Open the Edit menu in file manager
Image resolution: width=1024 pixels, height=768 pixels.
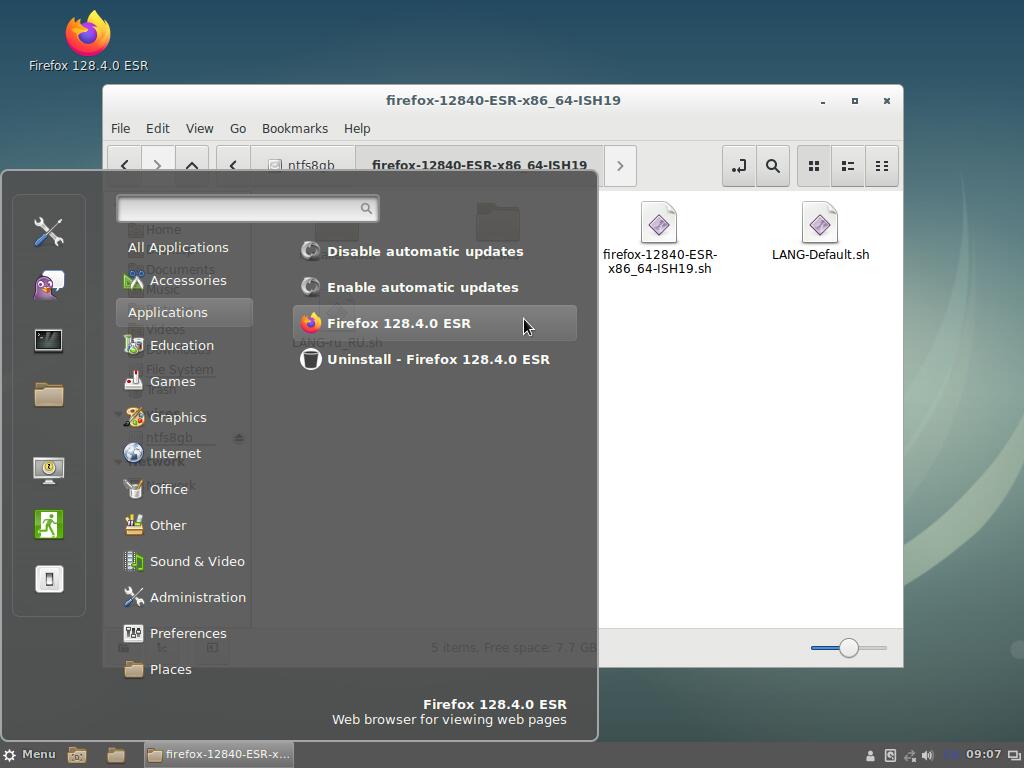(157, 129)
